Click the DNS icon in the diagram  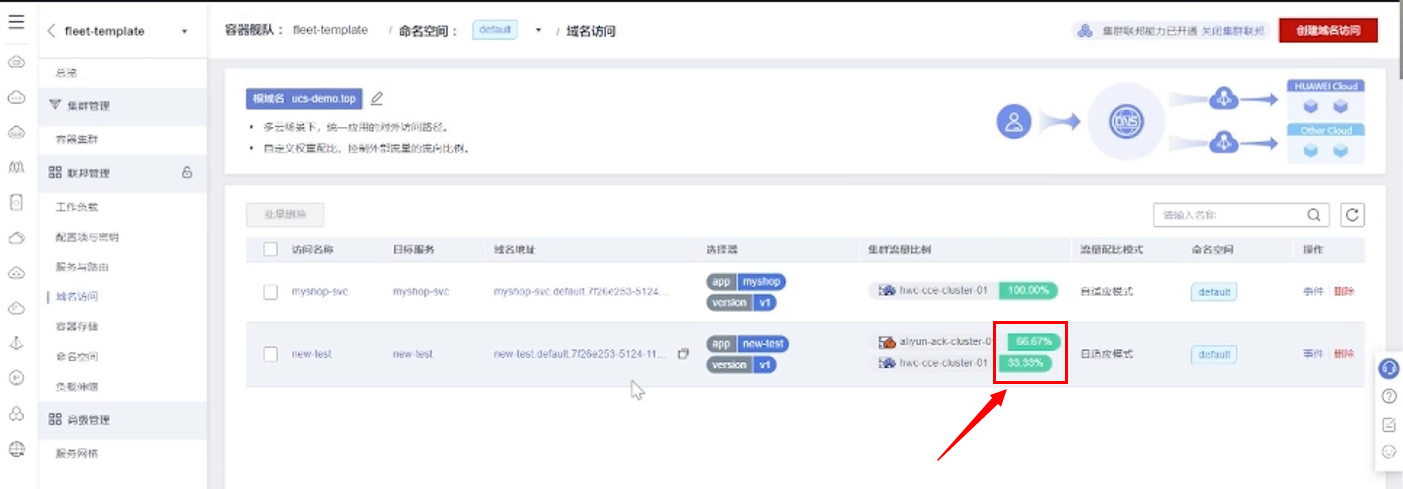coord(1126,122)
